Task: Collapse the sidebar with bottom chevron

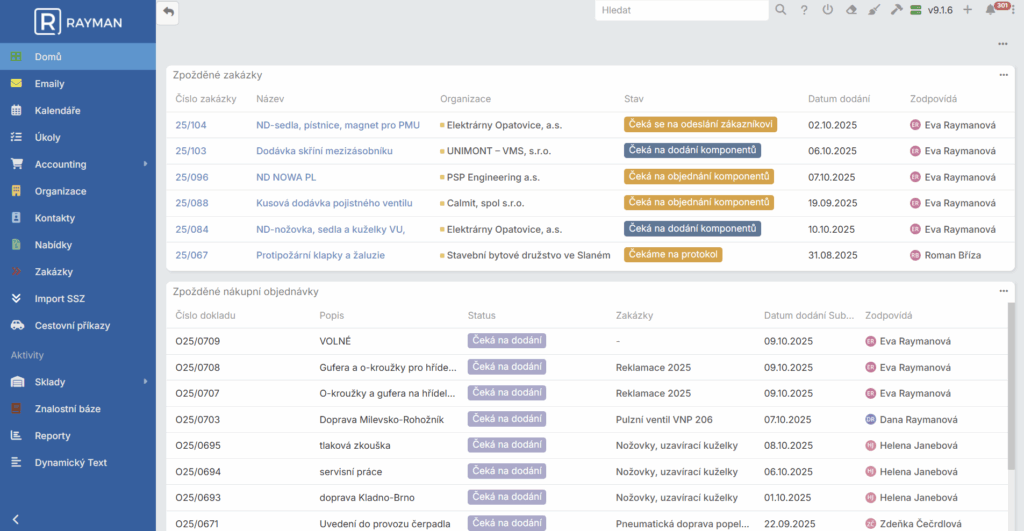Action: click(15, 518)
